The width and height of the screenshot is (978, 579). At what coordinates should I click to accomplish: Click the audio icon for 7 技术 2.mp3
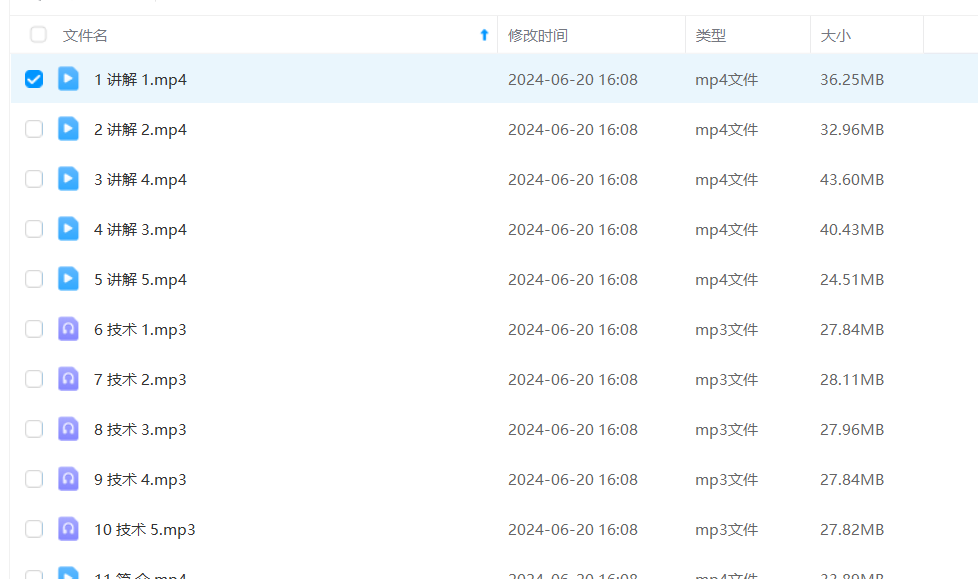[x=68, y=379]
